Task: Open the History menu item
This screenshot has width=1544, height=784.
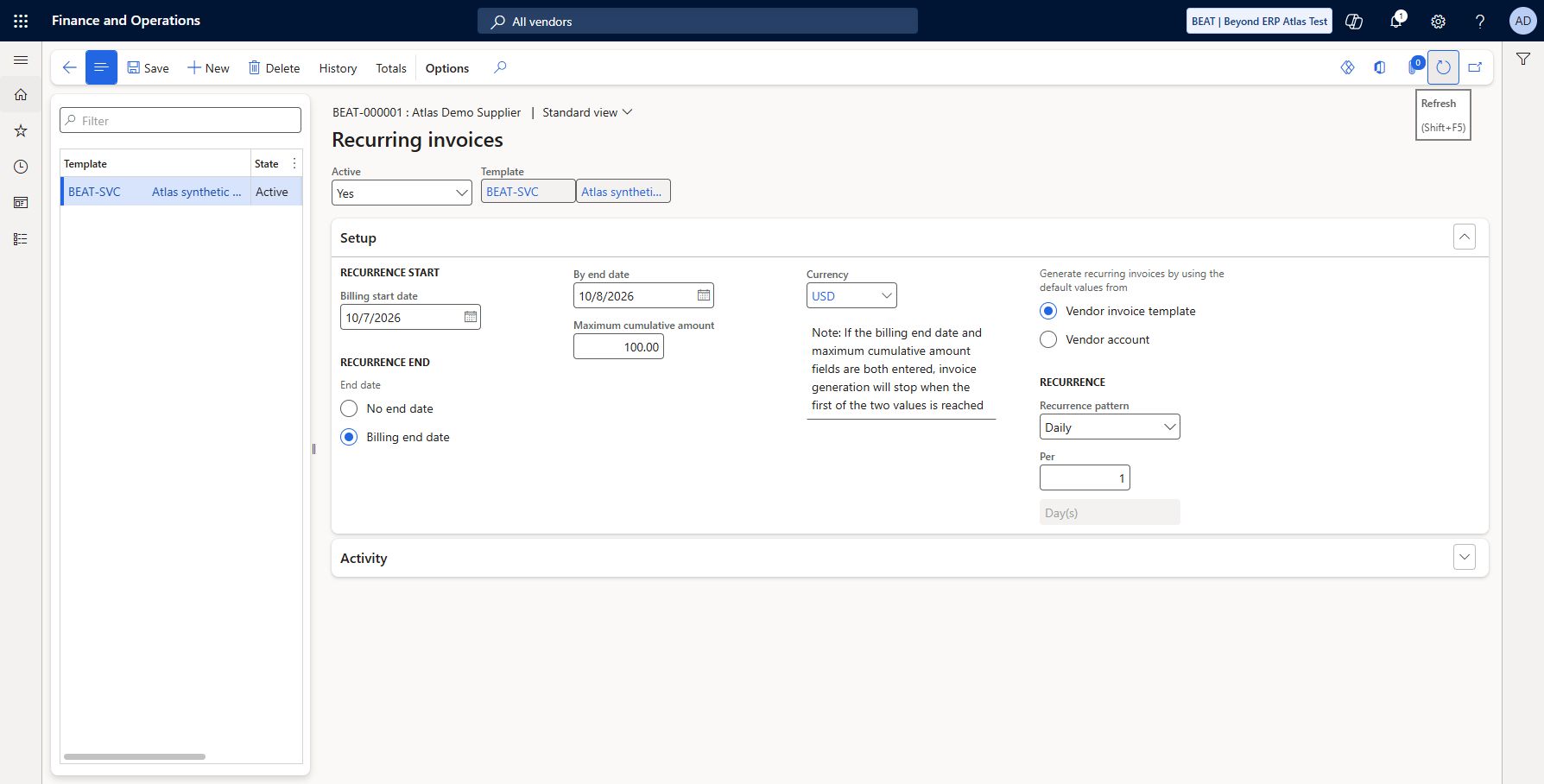Action: click(338, 68)
